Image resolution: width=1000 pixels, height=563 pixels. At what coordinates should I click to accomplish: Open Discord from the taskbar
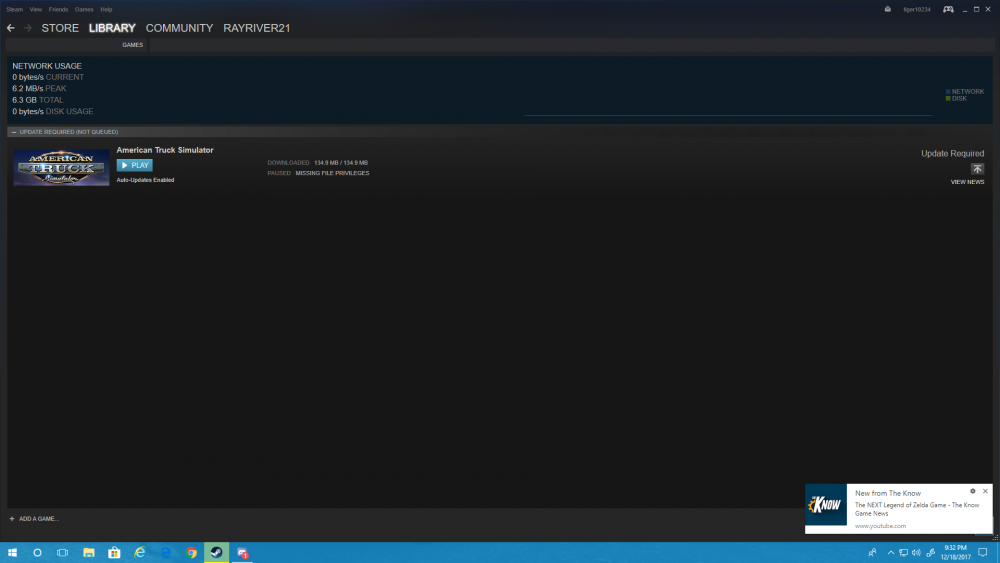point(242,552)
